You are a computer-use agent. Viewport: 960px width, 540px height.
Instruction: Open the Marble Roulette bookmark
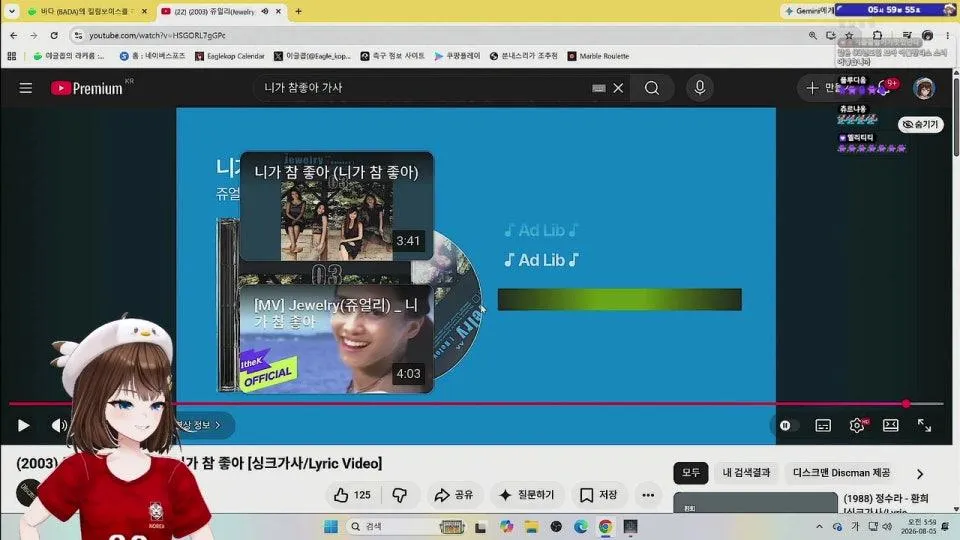click(x=598, y=56)
